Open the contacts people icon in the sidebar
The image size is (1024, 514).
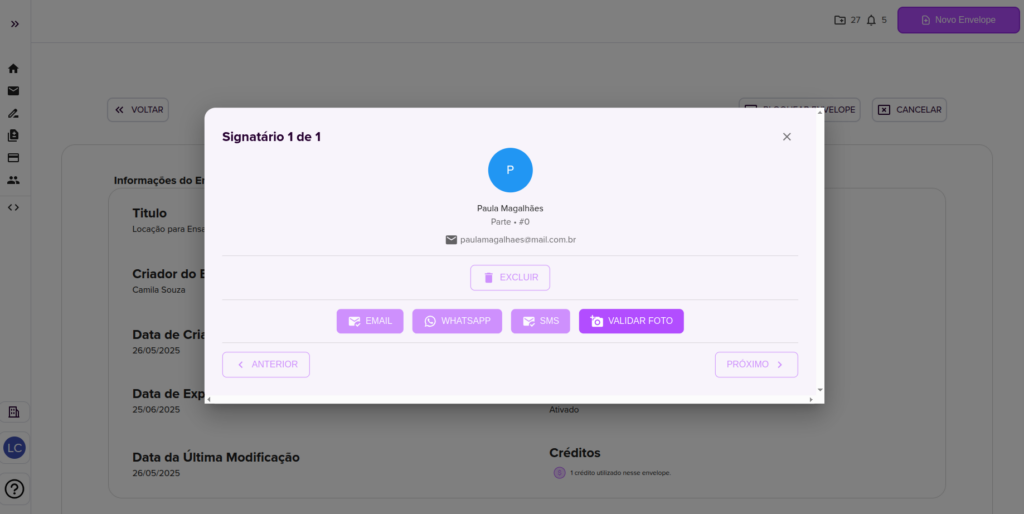(13, 180)
